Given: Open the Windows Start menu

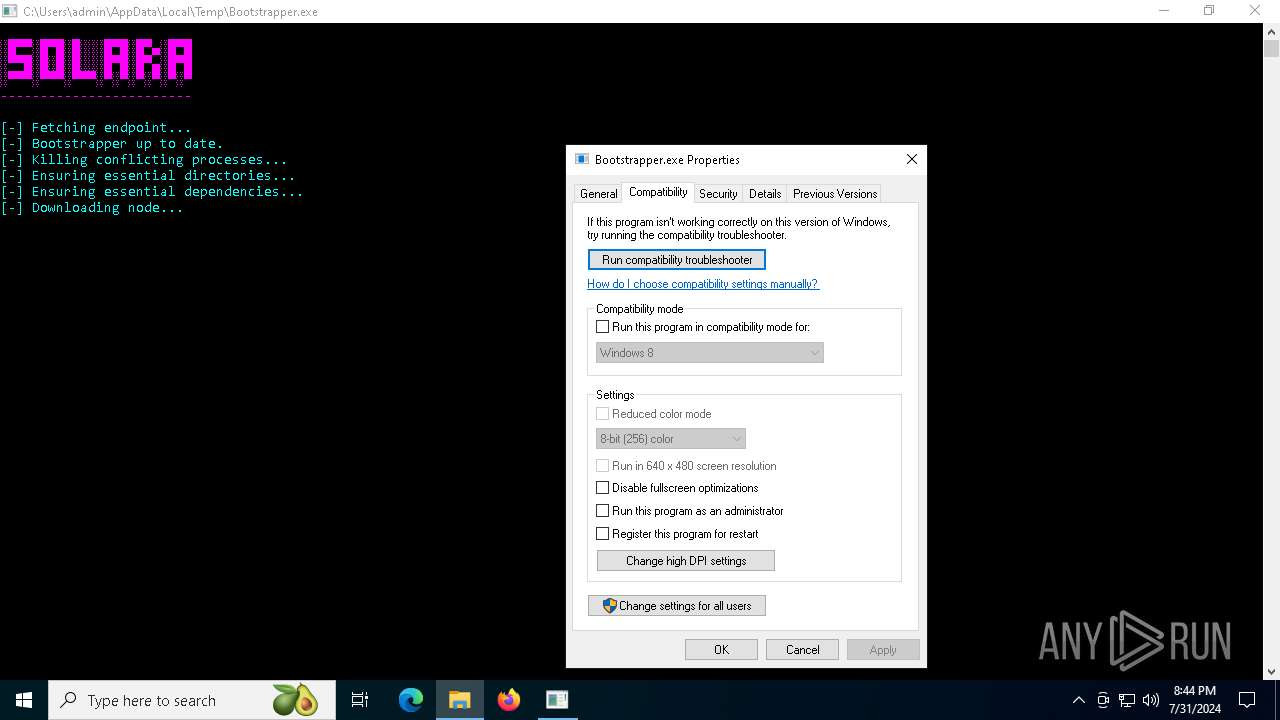Looking at the screenshot, I should click(24, 700).
